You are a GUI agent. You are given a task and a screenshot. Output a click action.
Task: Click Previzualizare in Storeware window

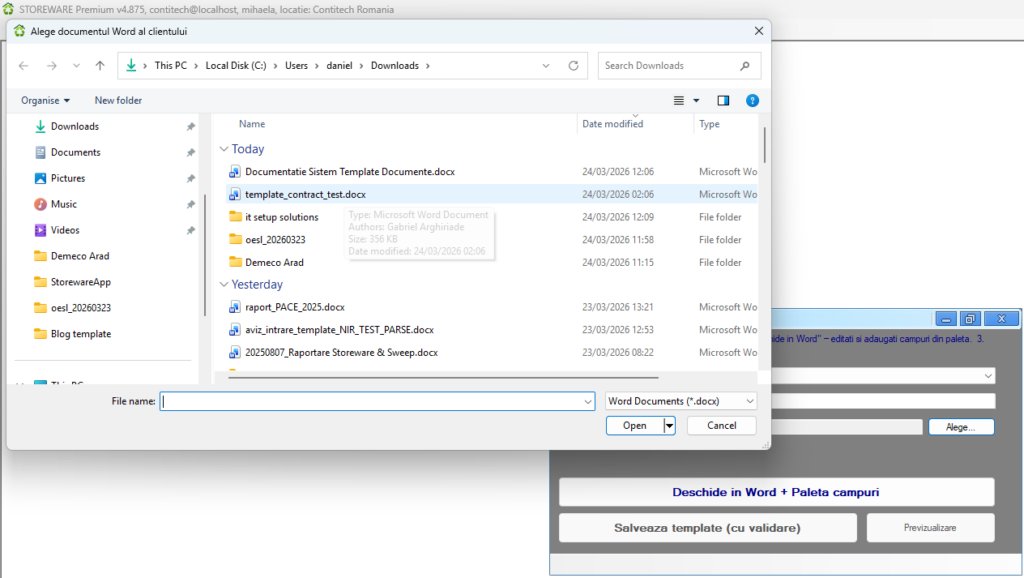930,528
